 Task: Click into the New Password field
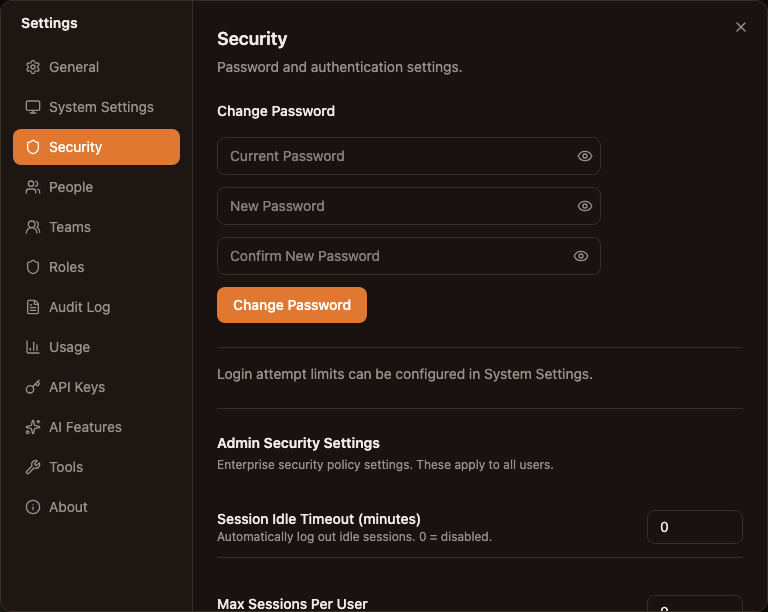tap(409, 206)
